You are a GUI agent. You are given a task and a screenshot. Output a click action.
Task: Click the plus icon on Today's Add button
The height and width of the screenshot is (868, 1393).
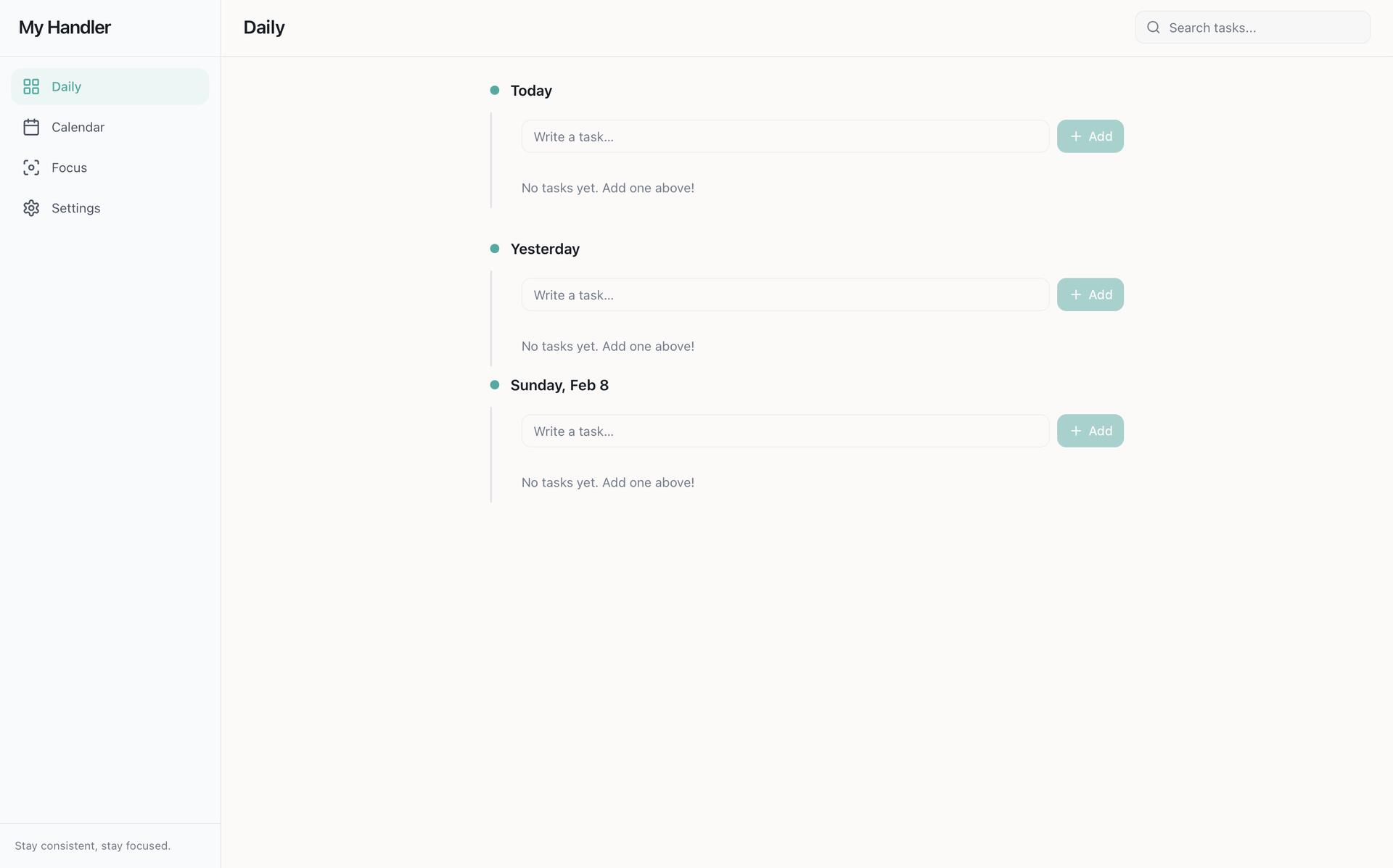[1076, 136]
